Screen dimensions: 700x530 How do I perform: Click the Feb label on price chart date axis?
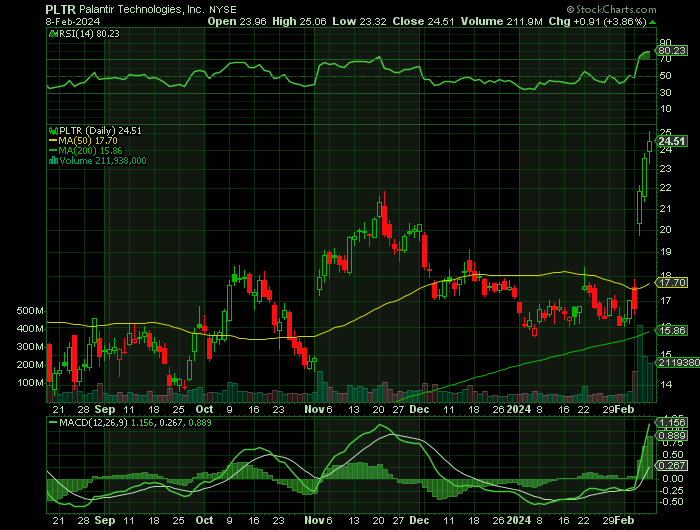624,409
